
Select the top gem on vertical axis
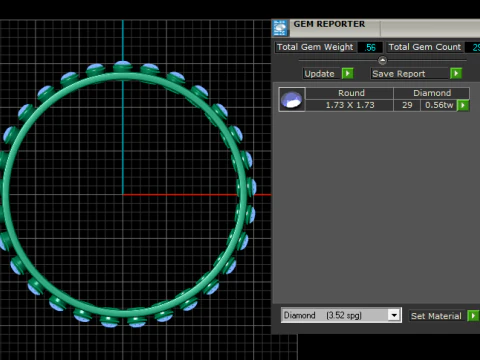(123, 65)
